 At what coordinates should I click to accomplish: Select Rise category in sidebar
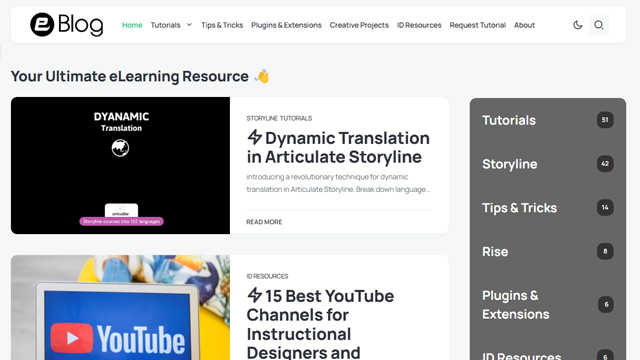(x=495, y=251)
